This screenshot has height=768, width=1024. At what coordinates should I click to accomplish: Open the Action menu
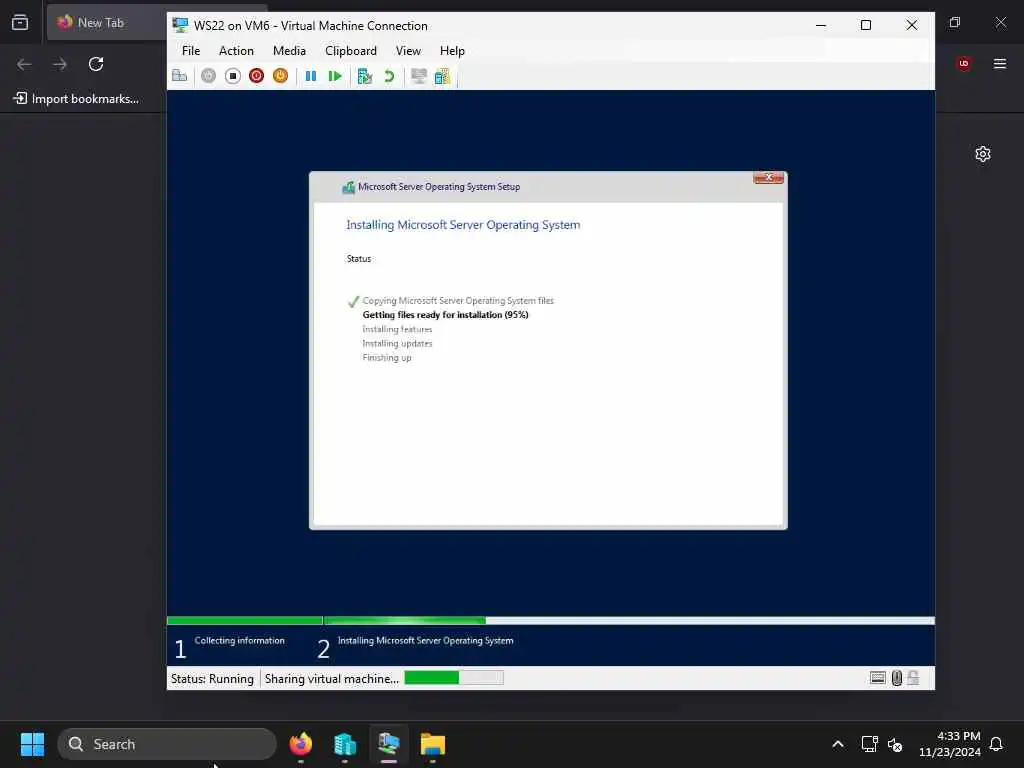(236, 50)
